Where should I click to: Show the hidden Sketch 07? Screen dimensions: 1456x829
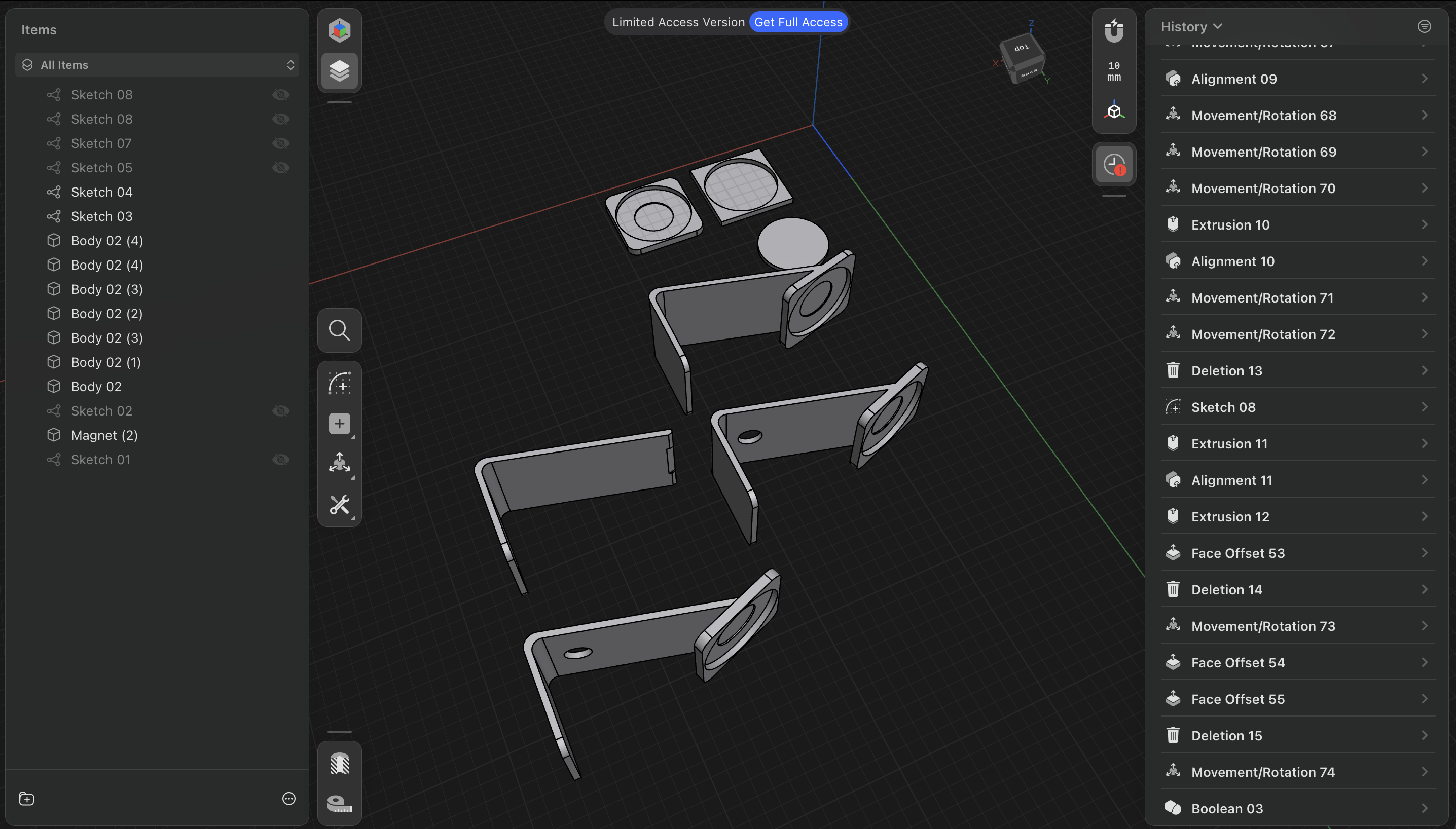(x=281, y=143)
